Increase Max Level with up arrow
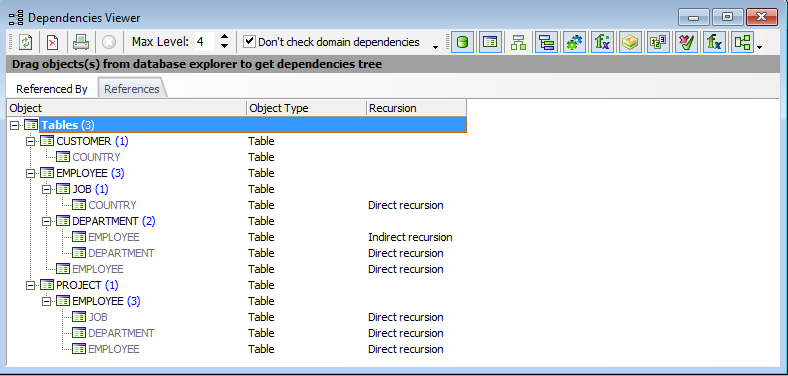Image resolution: width=788 pixels, height=376 pixels. (225, 37)
